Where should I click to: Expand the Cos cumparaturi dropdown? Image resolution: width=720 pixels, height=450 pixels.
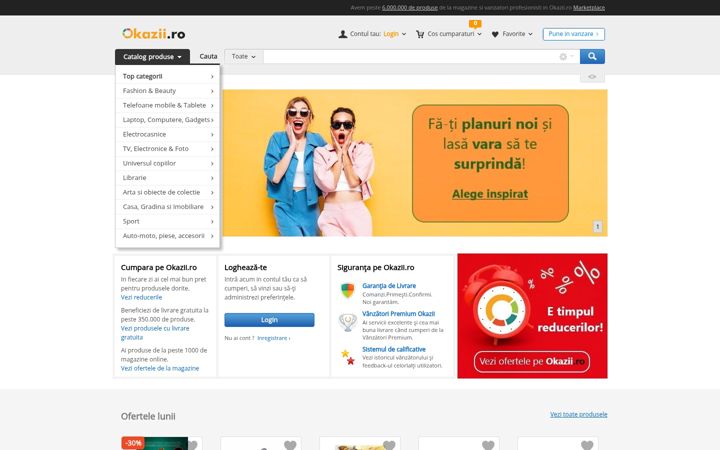[479, 34]
